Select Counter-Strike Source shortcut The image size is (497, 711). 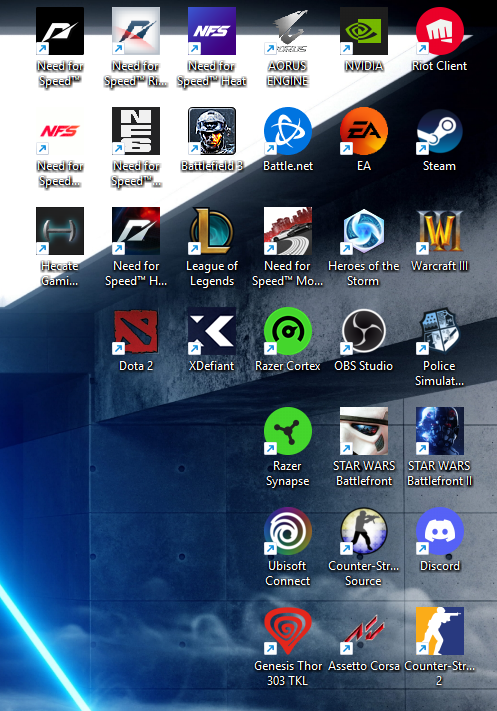click(364, 531)
